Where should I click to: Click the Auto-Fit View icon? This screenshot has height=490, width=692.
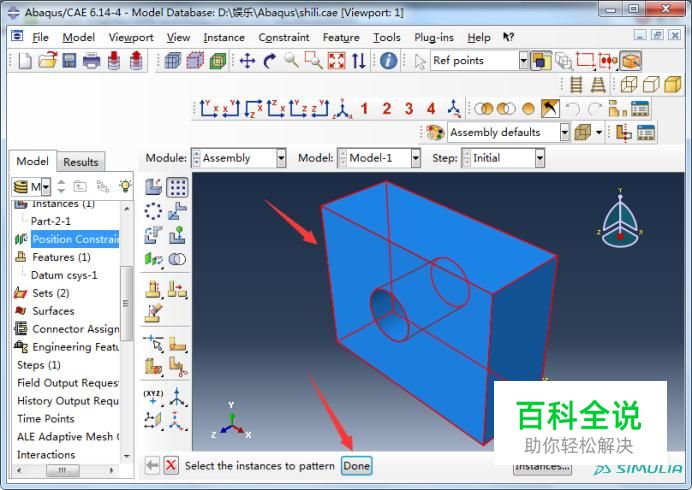[336, 60]
